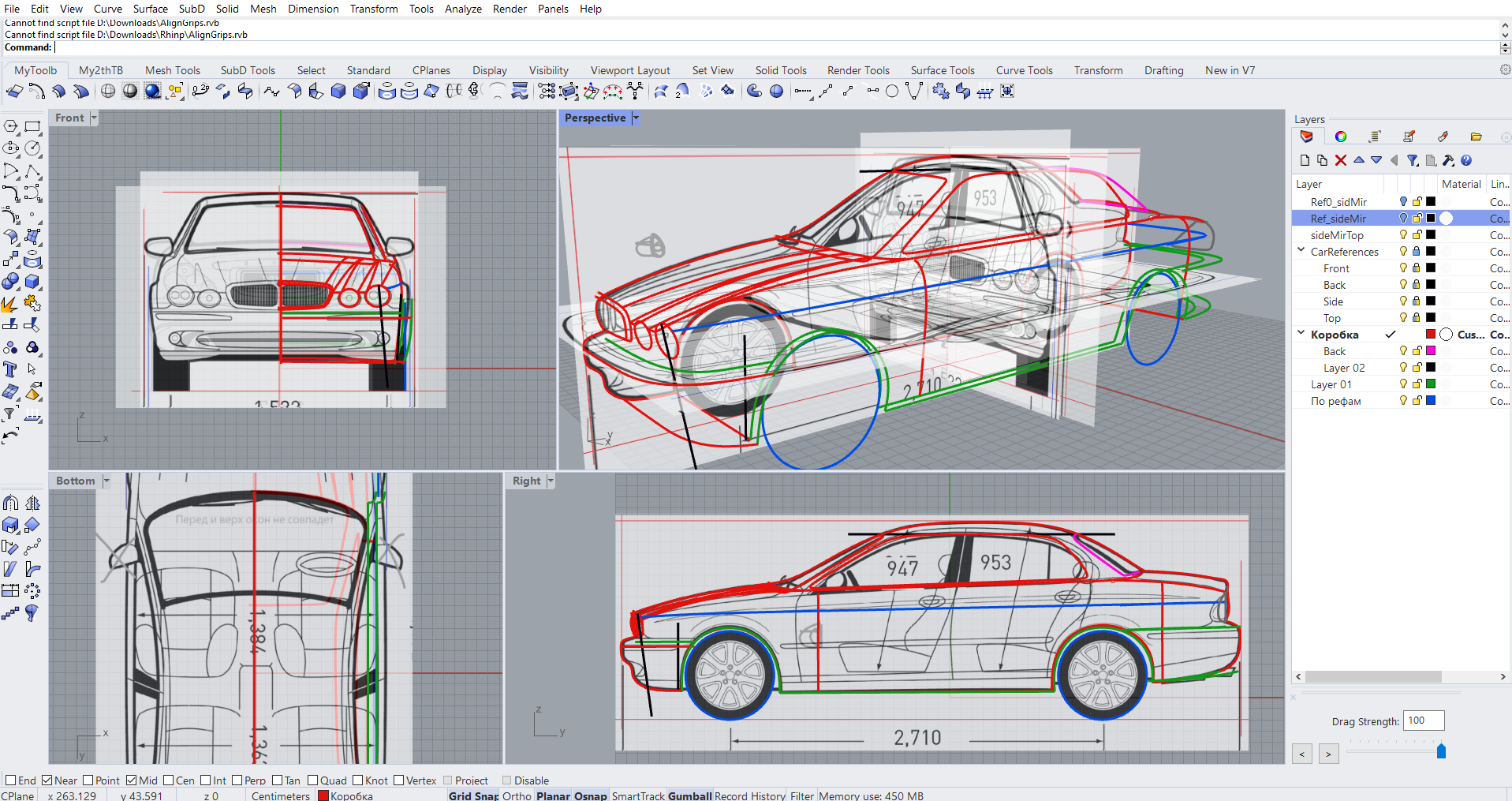Click green color swatch of Layer 01

1431,384
